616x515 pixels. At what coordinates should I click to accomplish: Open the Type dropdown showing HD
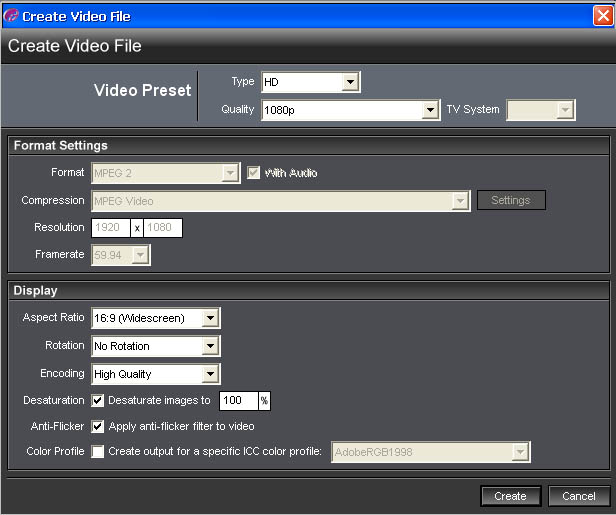311,82
